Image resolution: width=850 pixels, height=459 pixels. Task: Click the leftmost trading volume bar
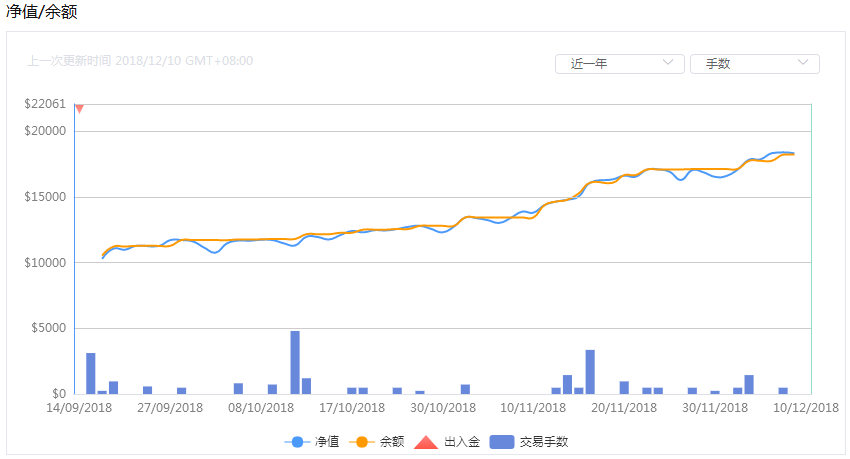coord(90,373)
